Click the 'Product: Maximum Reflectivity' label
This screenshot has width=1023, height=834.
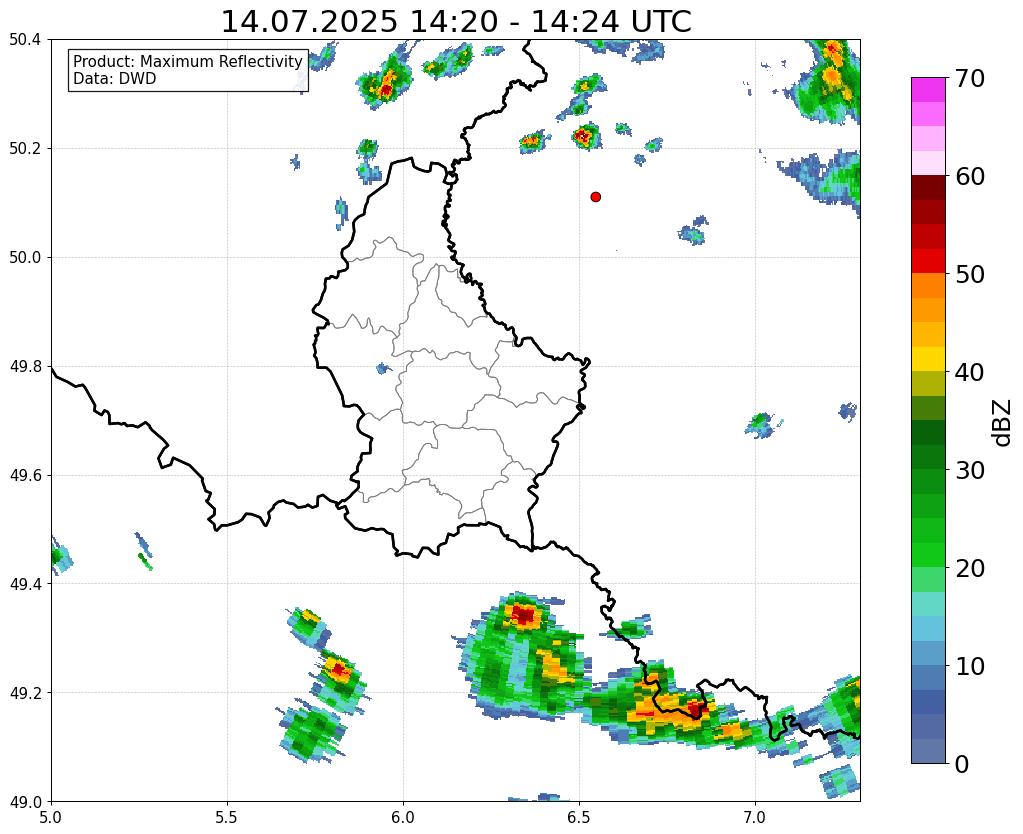[x=188, y=61]
